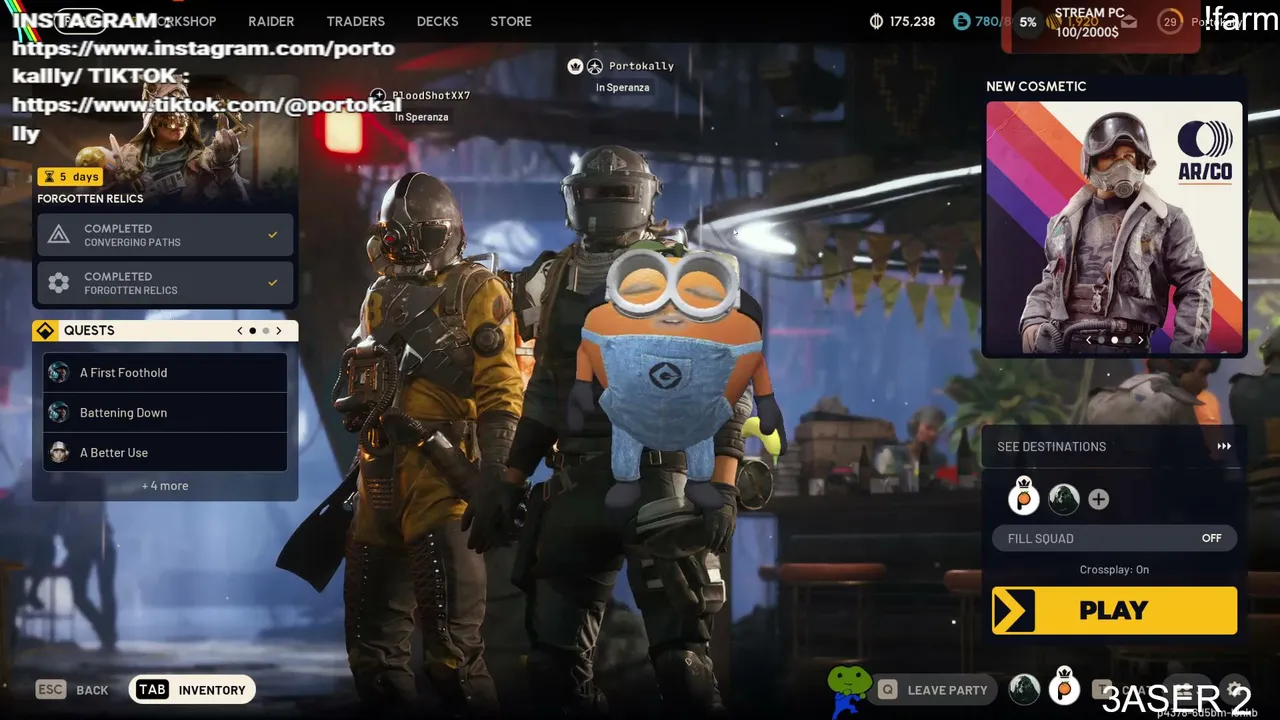Click the yellow Quests diamond icon
This screenshot has height=720, width=1280.
coord(45,331)
